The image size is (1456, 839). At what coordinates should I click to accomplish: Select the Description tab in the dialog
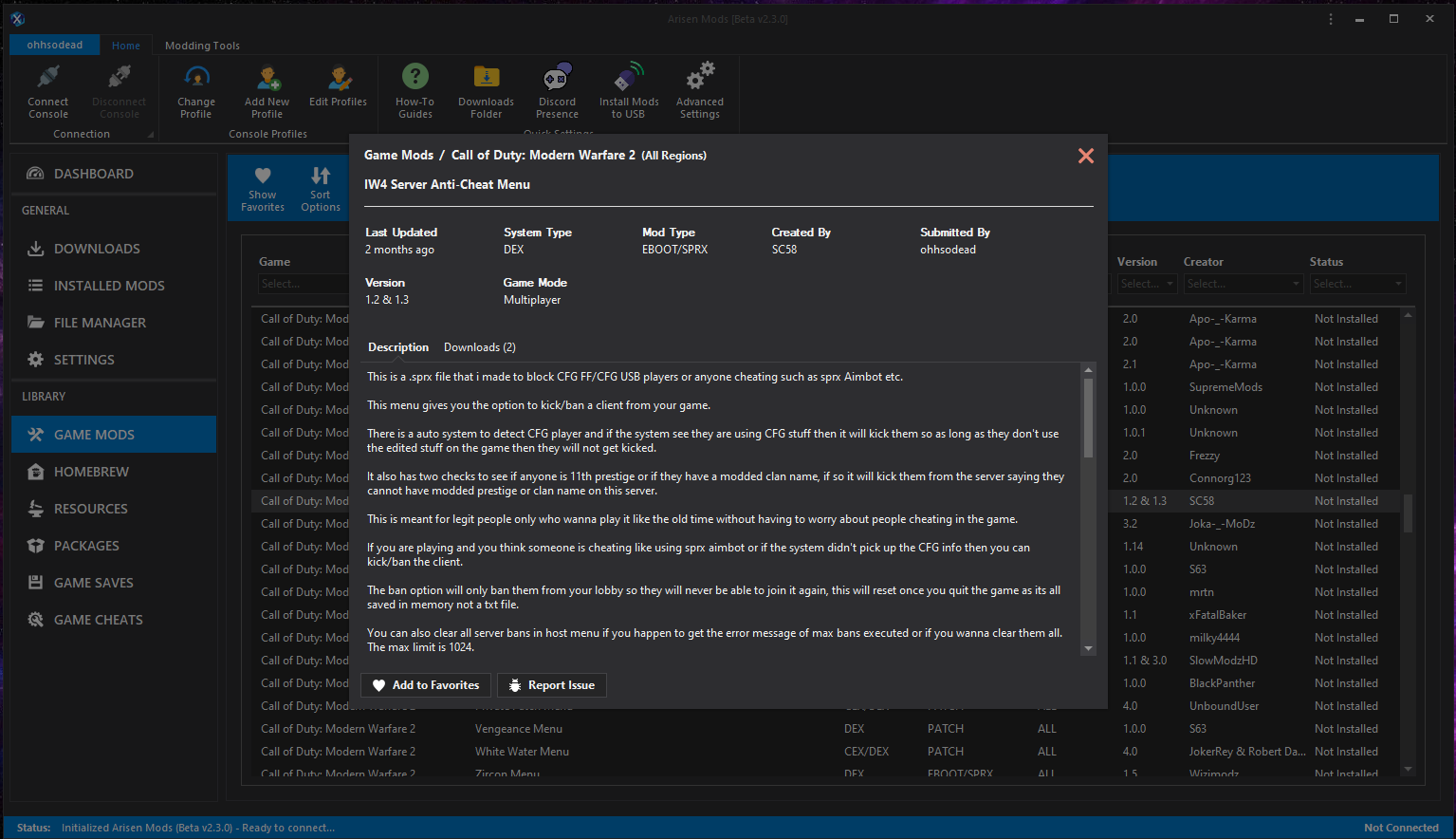click(398, 347)
